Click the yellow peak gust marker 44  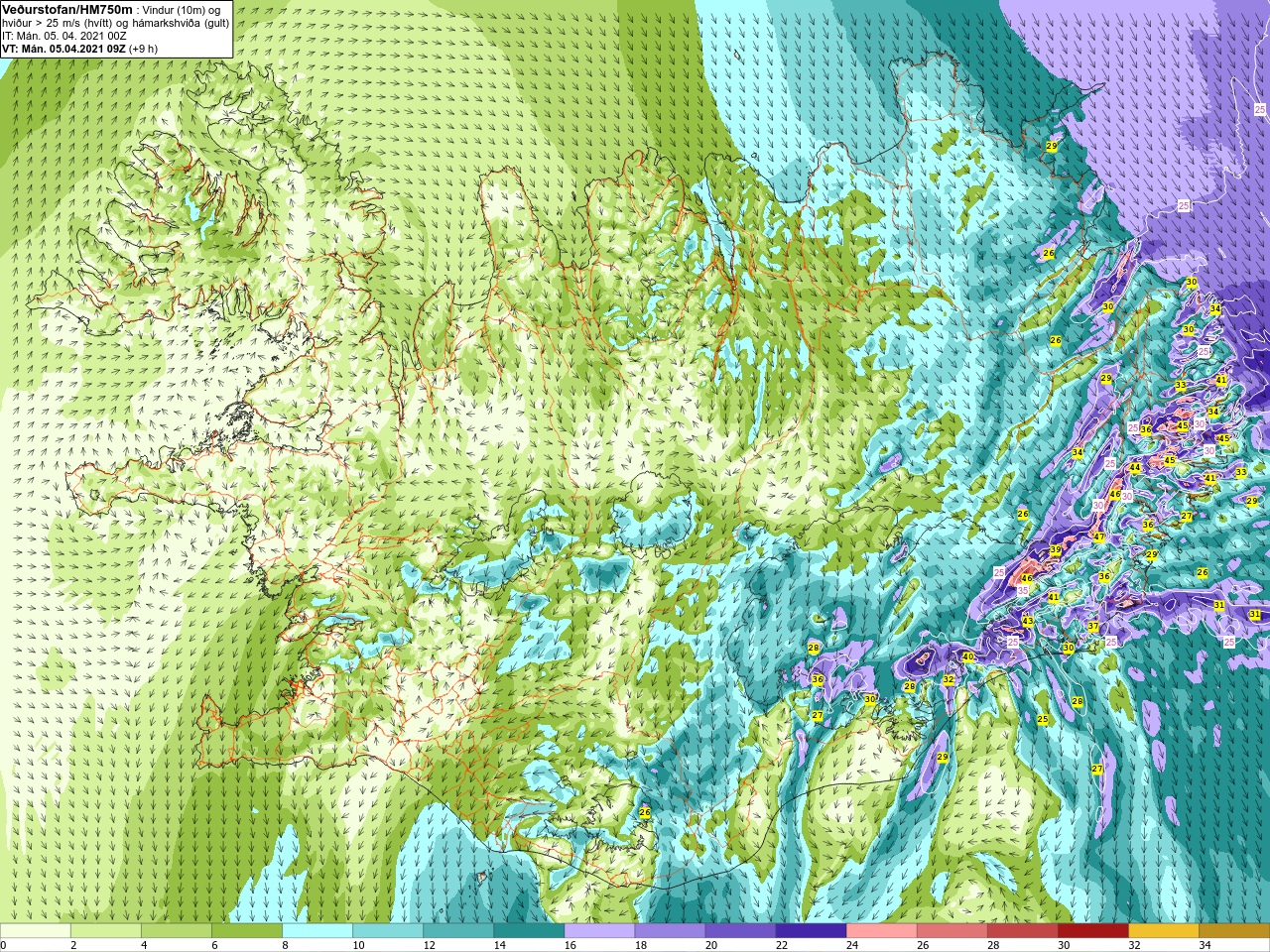pos(1135,468)
